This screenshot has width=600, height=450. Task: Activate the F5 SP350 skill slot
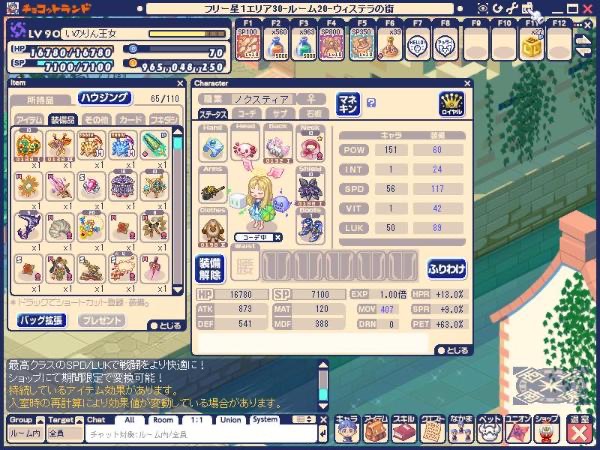[362, 44]
